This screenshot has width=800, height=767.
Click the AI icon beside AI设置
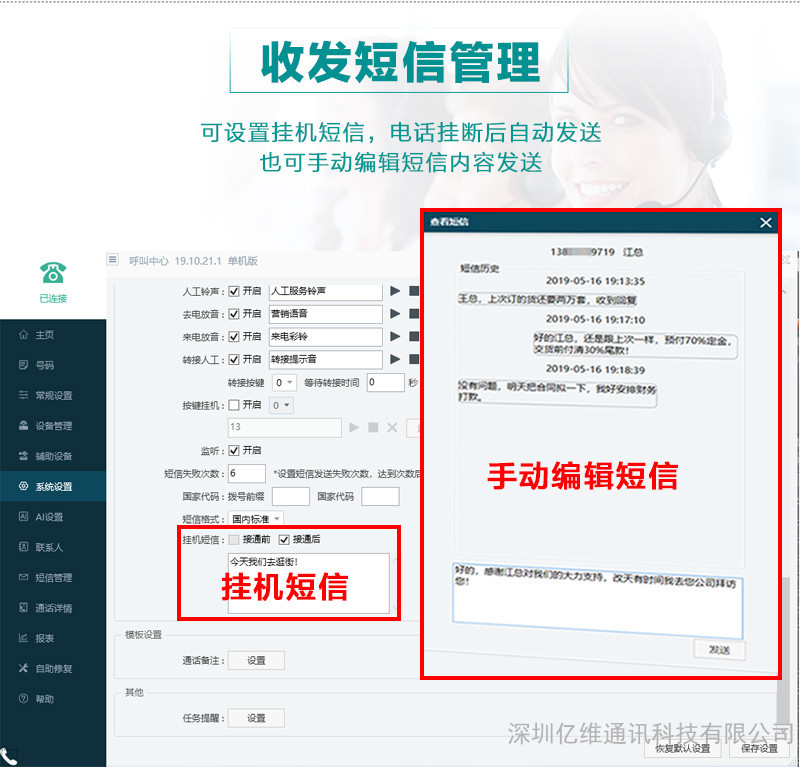pyautogui.click(x=23, y=516)
